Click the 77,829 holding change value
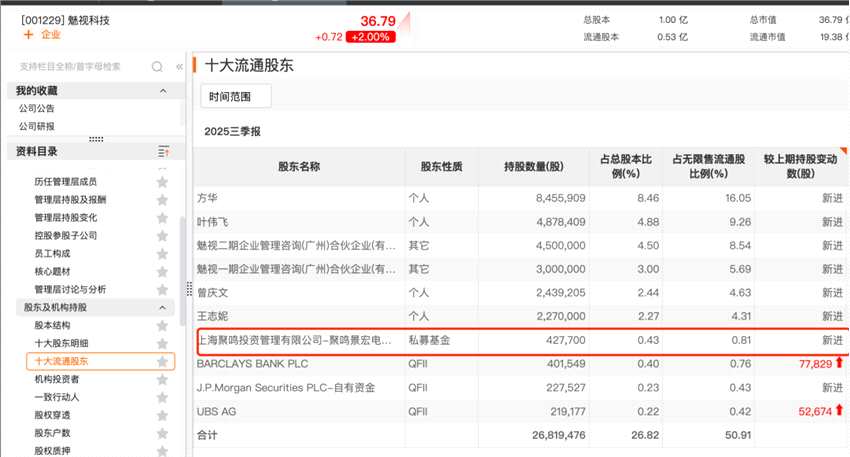The height and width of the screenshot is (457, 850). tap(815, 364)
